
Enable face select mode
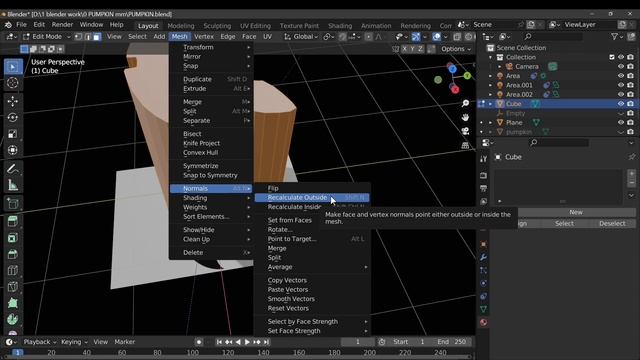coord(97,37)
